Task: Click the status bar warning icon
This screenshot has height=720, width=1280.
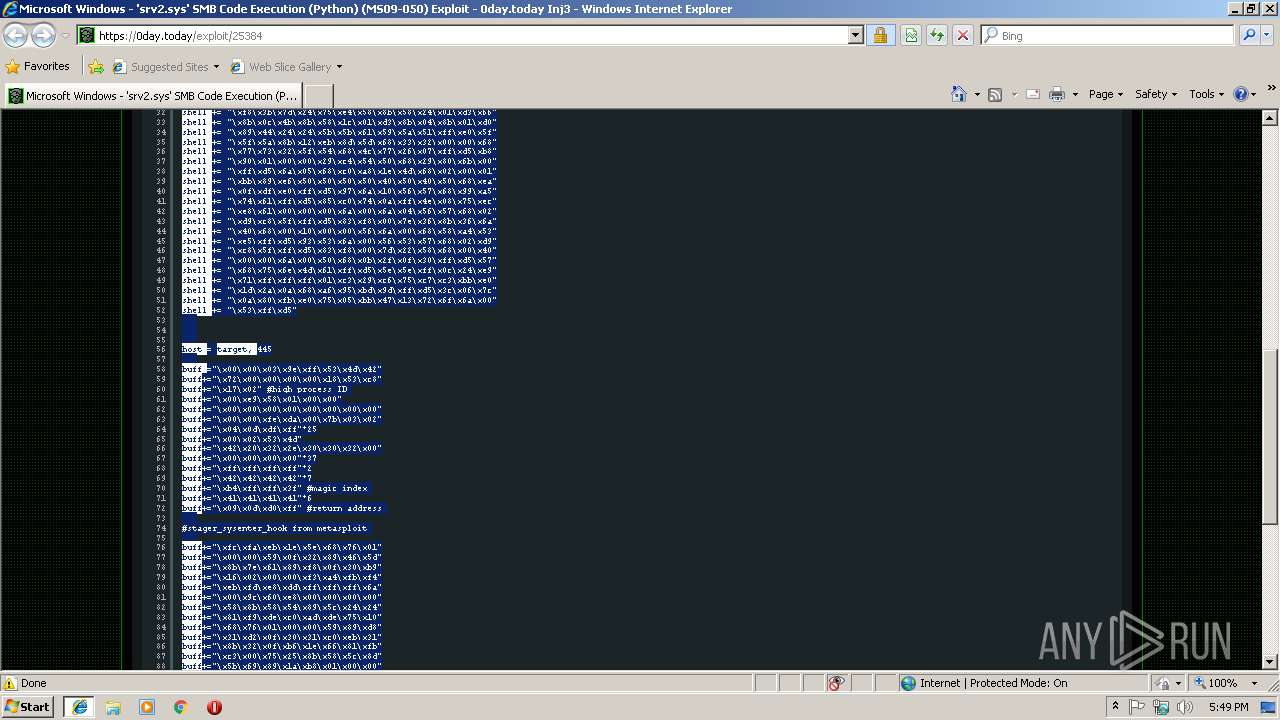Action: tap(10, 683)
